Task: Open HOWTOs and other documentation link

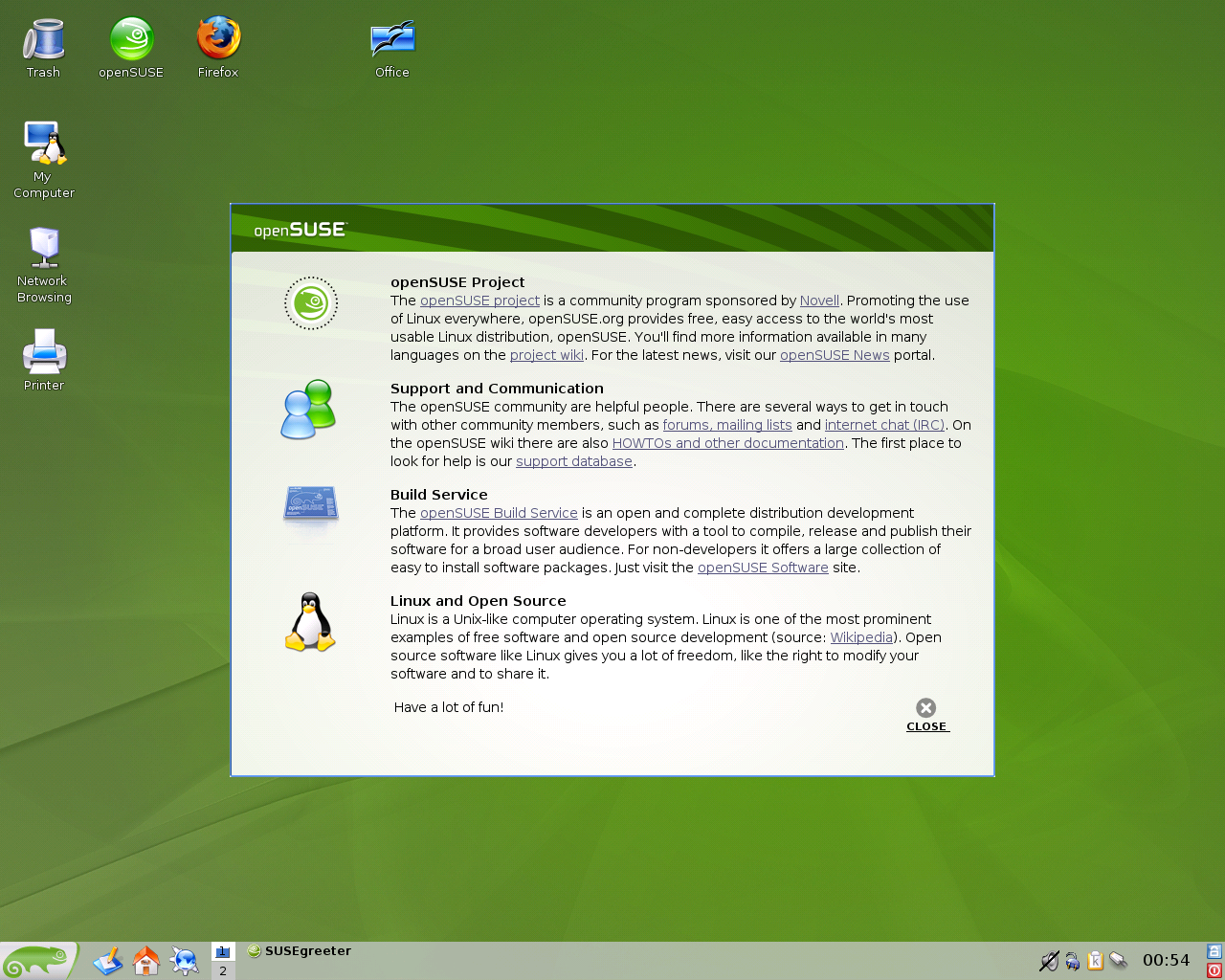Action: click(x=727, y=443)
